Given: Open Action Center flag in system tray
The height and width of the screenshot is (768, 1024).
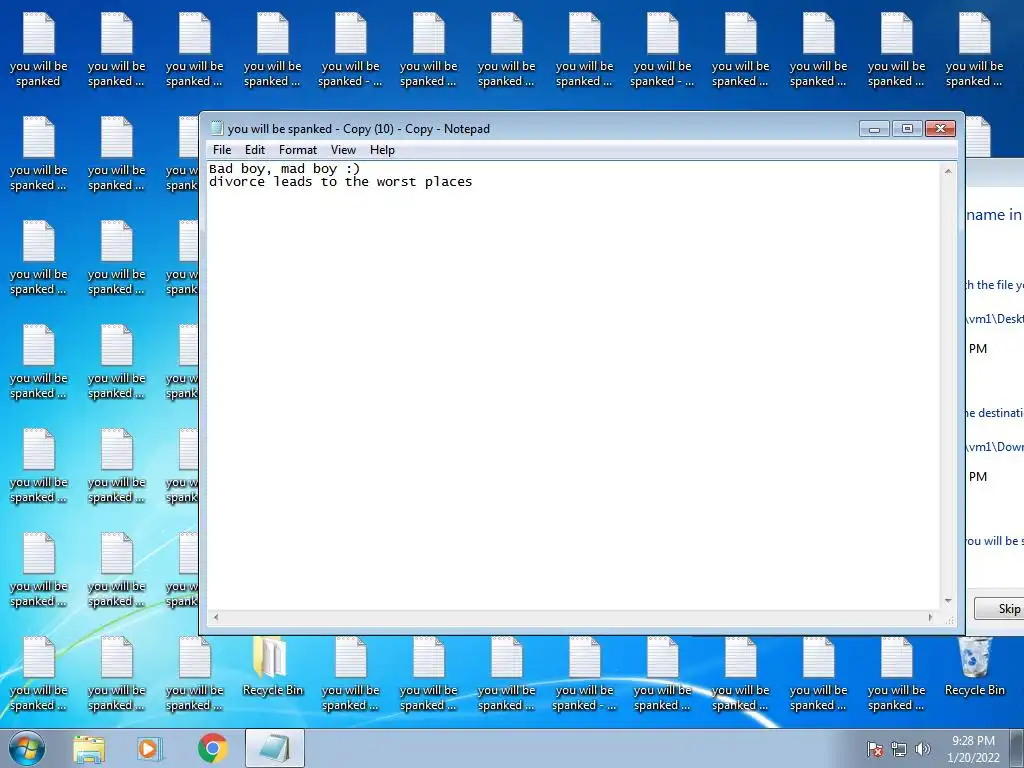Looking at the screenshot, I should click(874, 750).
